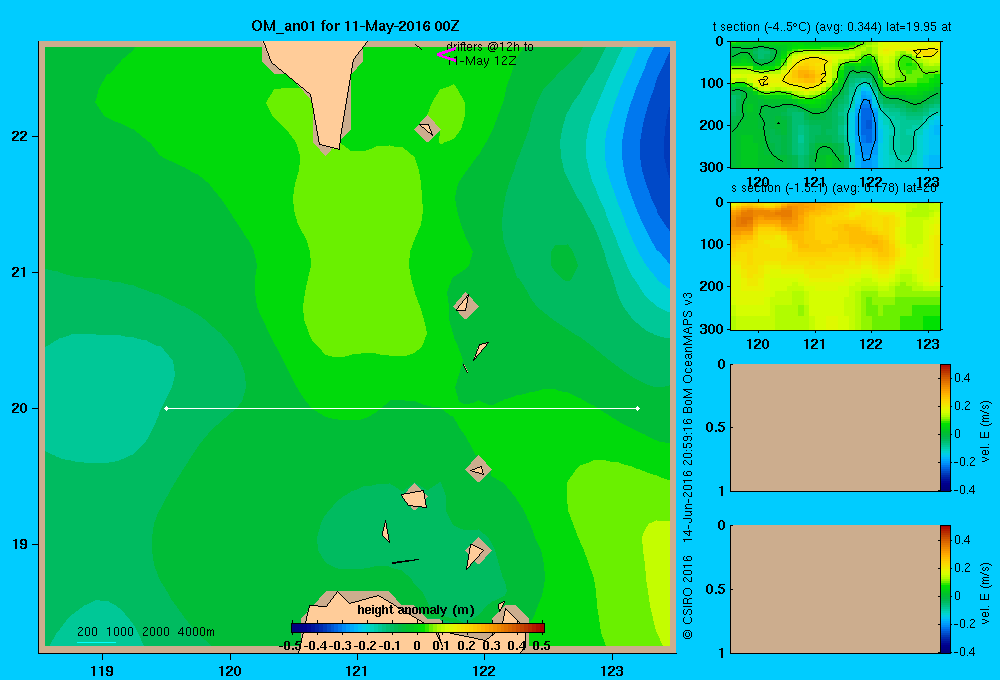Click the '100' depth label on the t section

712,83
